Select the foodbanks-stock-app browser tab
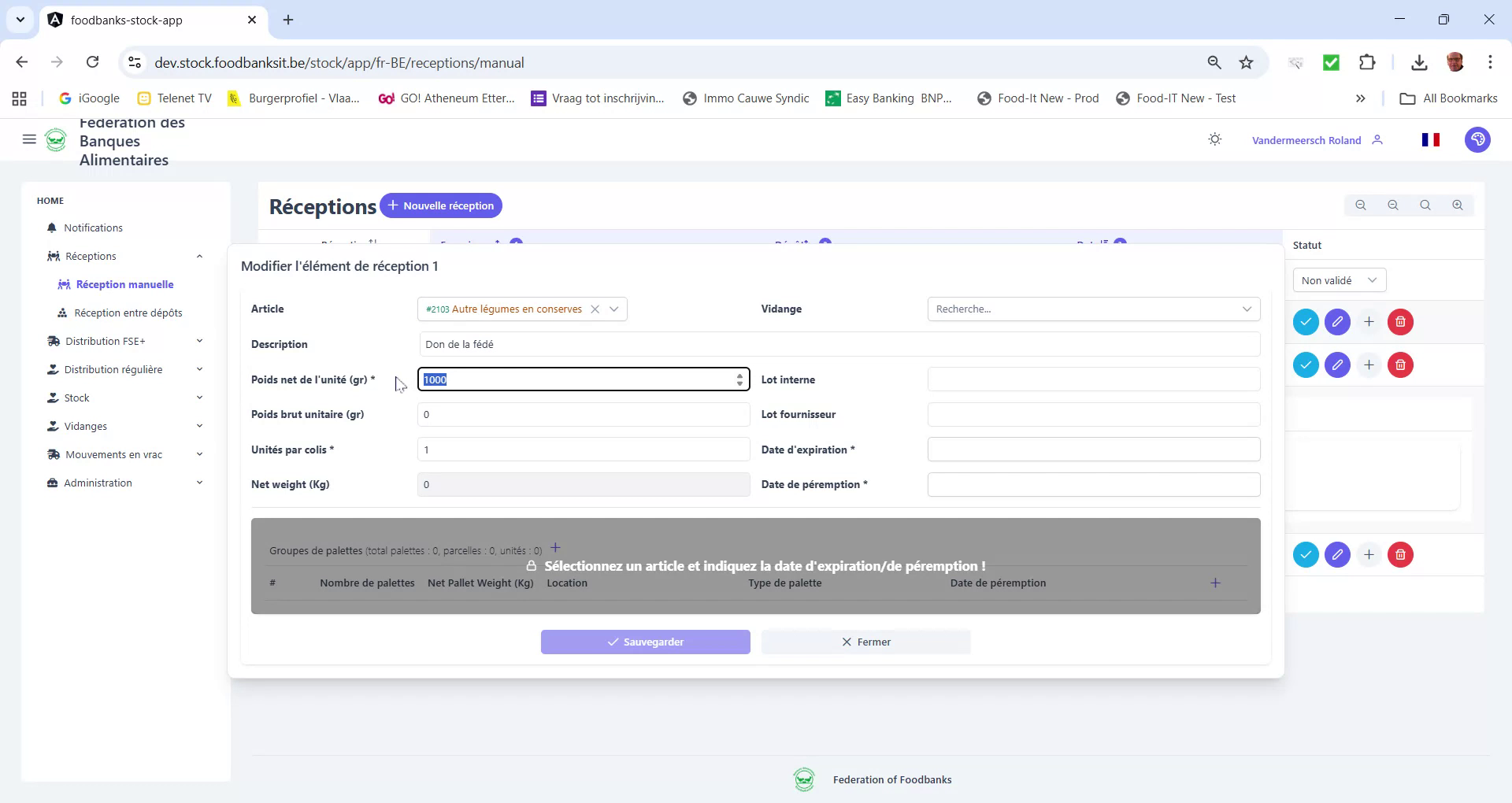This screenshot has width=1512, height=803. pyautogui.click(x=126, y=20)
